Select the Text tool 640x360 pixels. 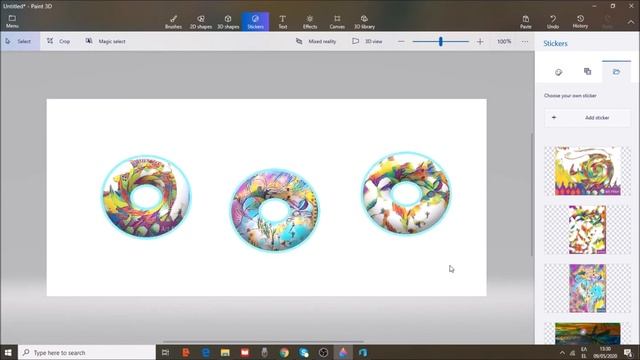(x=282, y=22)
